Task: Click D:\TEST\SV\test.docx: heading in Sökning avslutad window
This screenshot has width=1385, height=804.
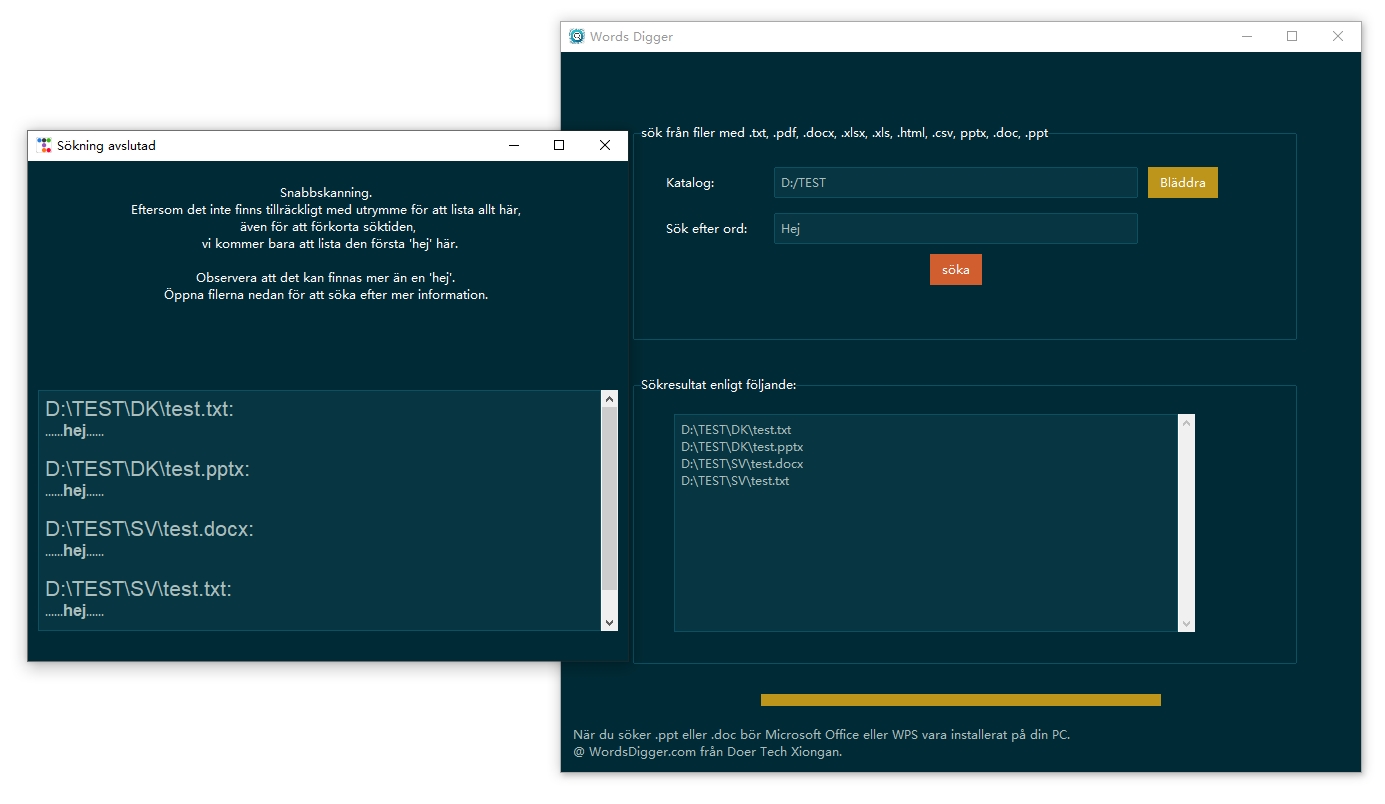Action: pos(150,529)
